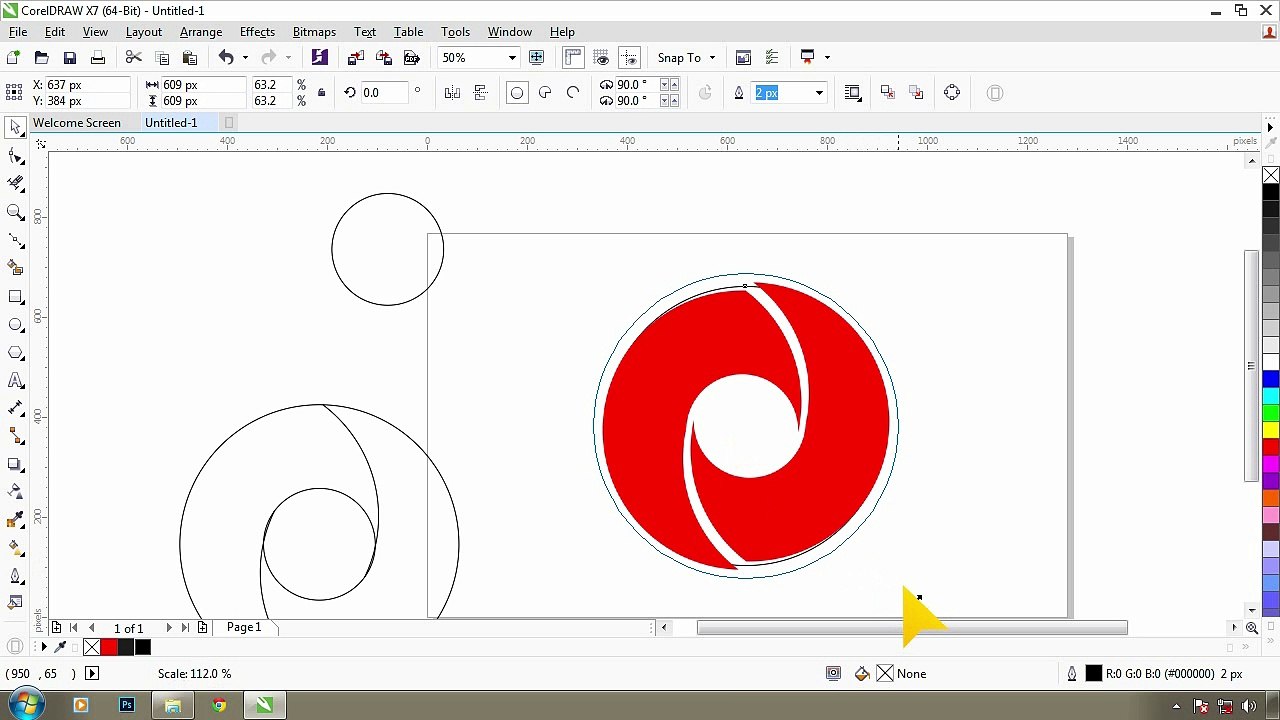Click the red swatch in the document palette
Viewport: 1280px width, 720px height.
point(109,647)
